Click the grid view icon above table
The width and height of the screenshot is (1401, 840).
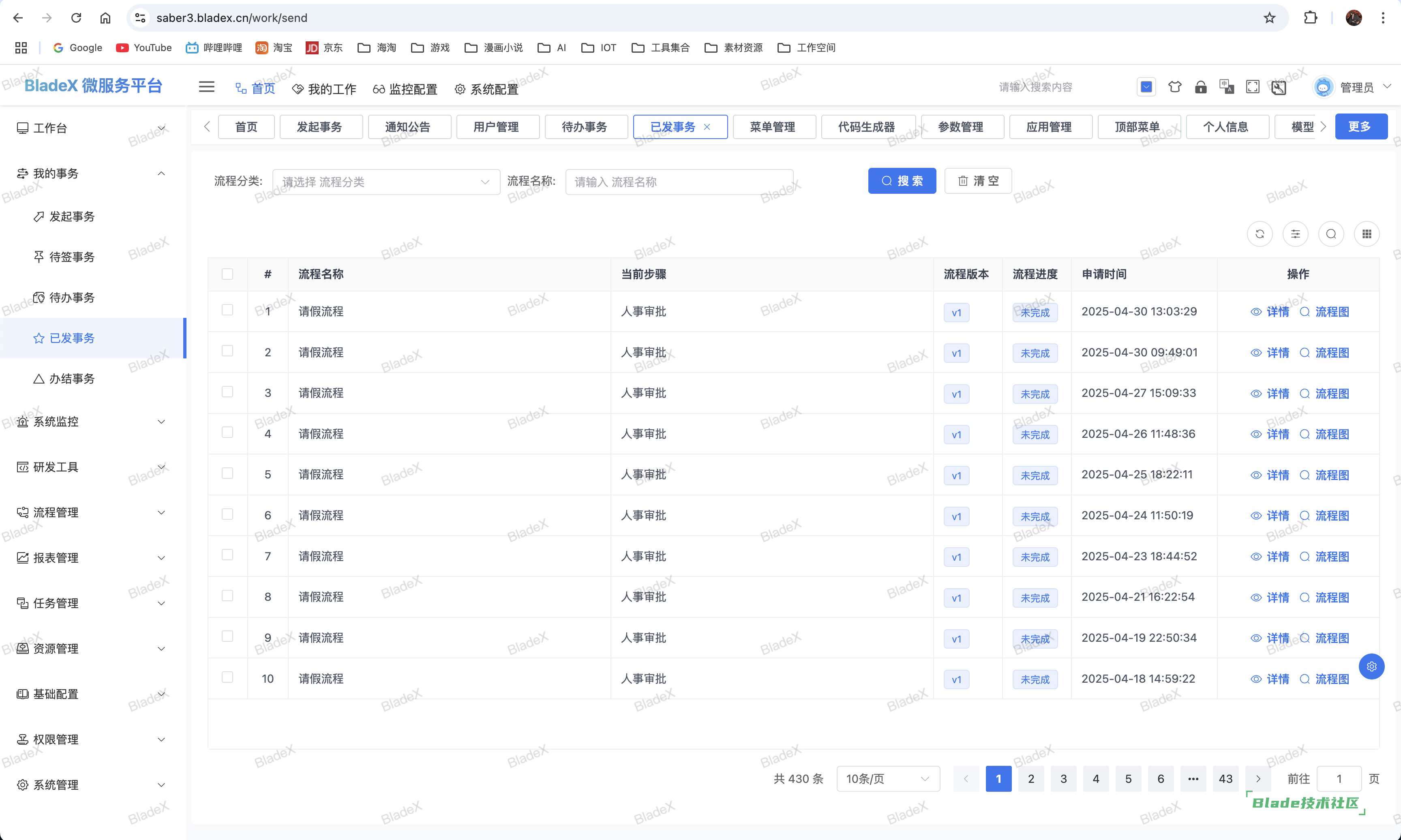pyautogui.click(x=1367, y=234)
